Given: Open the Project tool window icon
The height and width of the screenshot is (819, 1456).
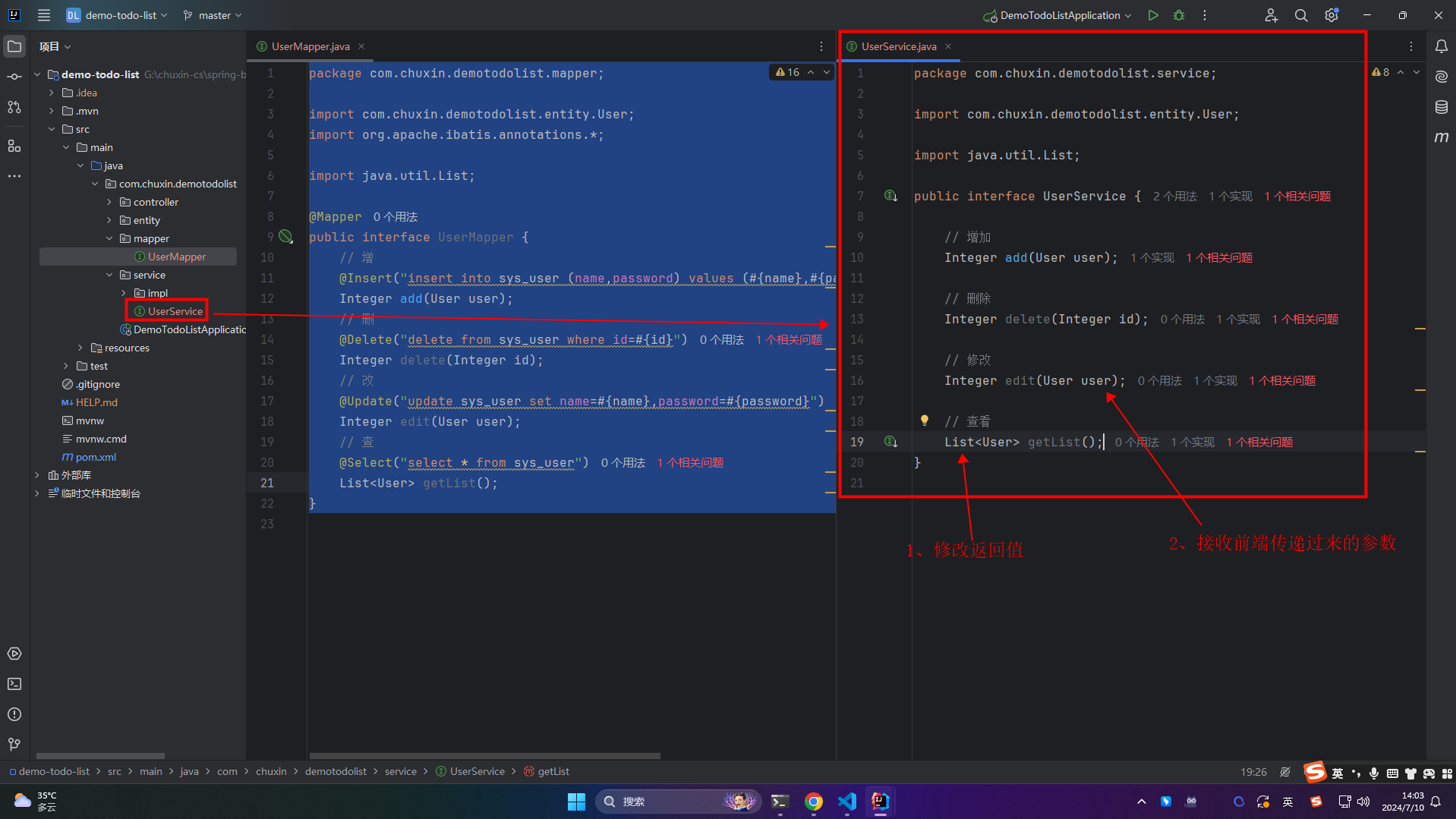Looking at the screenshot, I should click(x=14, y=46).
